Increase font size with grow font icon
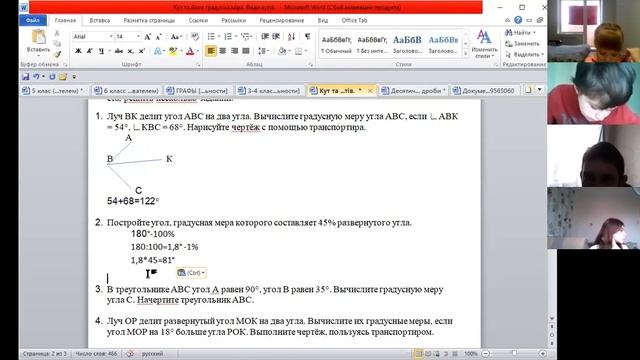The height and width of the screenshot is (360, 640). tap(148, 37)
